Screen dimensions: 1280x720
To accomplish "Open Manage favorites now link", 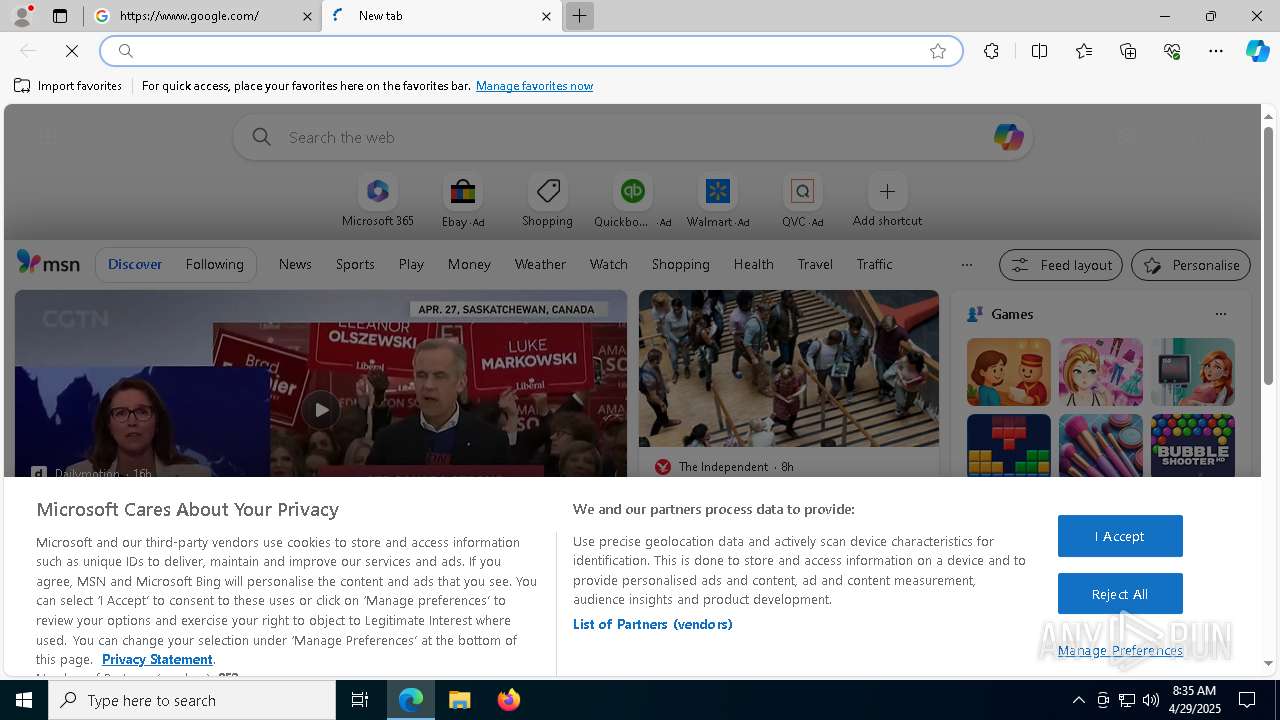I will 534,86.
